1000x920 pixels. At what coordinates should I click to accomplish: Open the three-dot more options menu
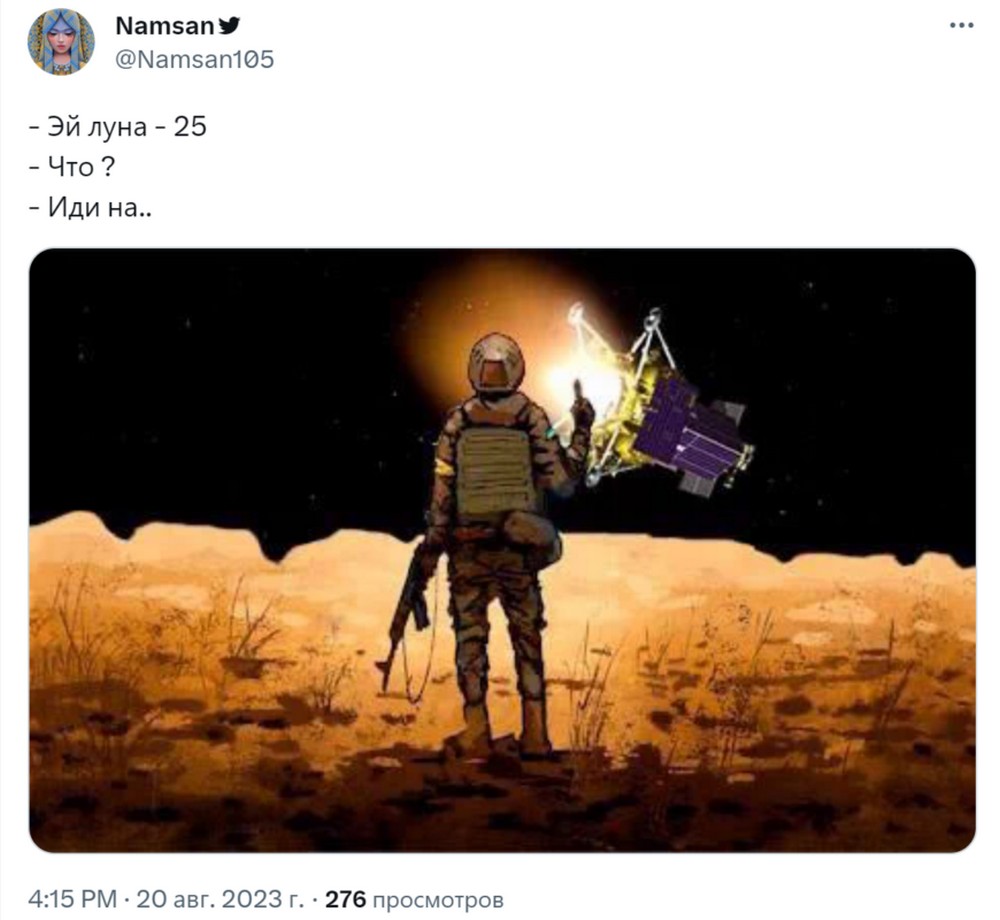click(x=961, y=26)
